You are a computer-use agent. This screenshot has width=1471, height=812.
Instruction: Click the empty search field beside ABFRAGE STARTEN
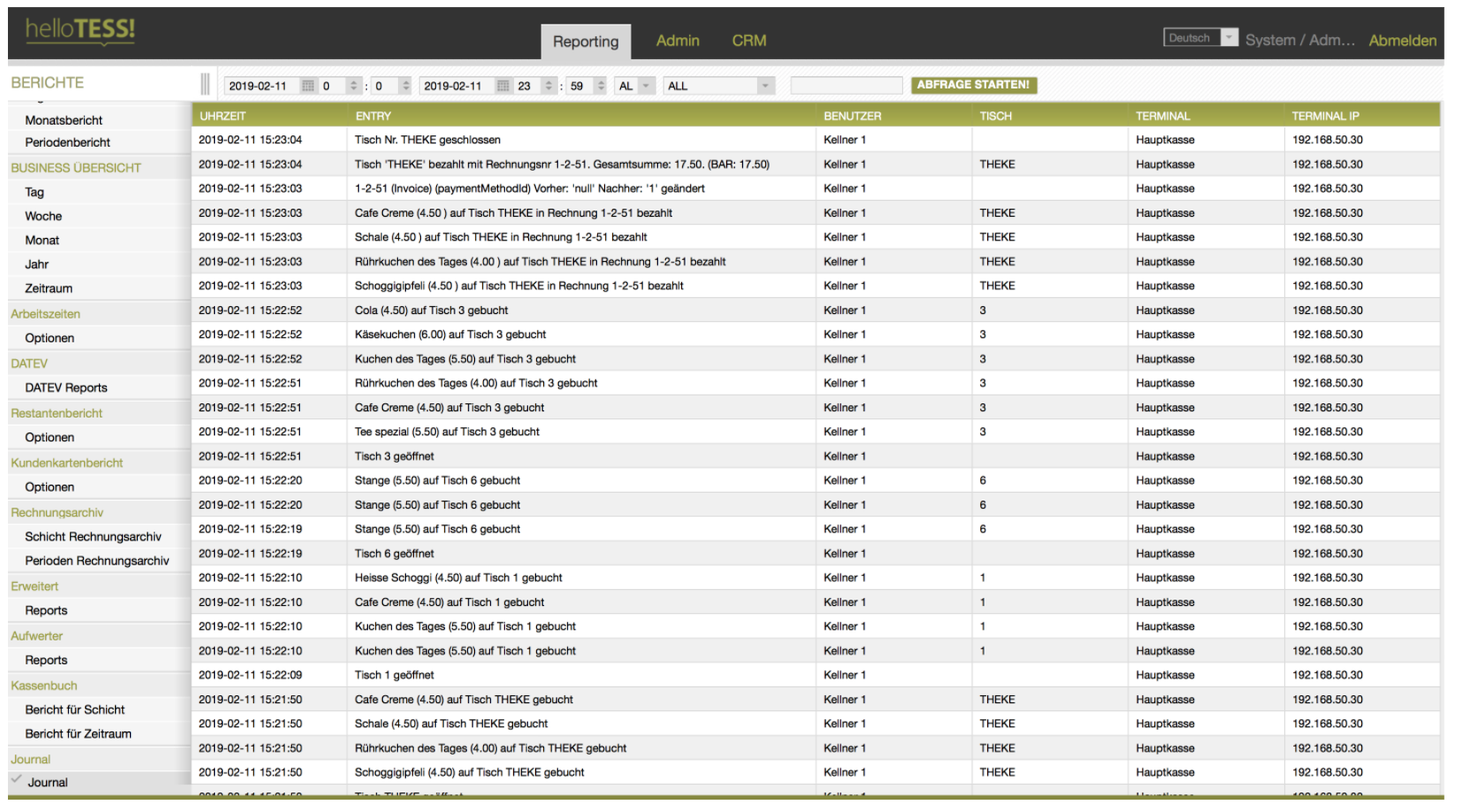[847, 86]
